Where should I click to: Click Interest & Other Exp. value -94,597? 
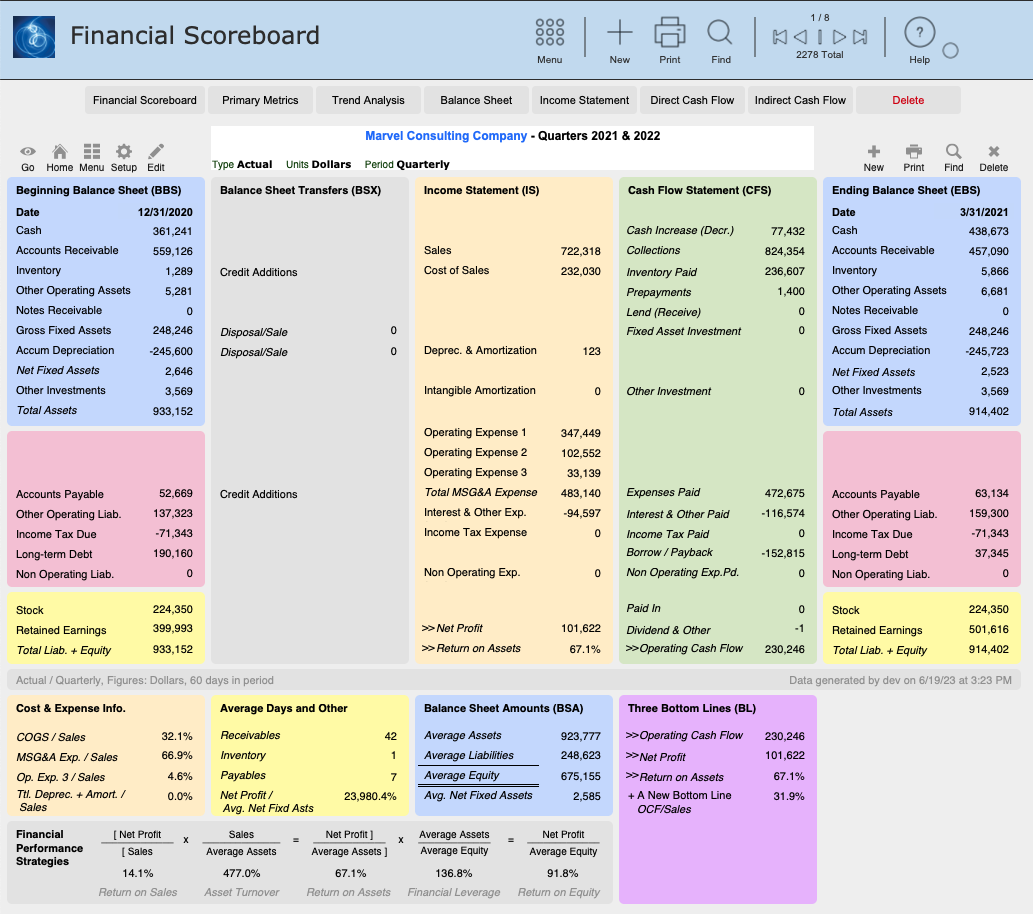[x=582, y=513]
